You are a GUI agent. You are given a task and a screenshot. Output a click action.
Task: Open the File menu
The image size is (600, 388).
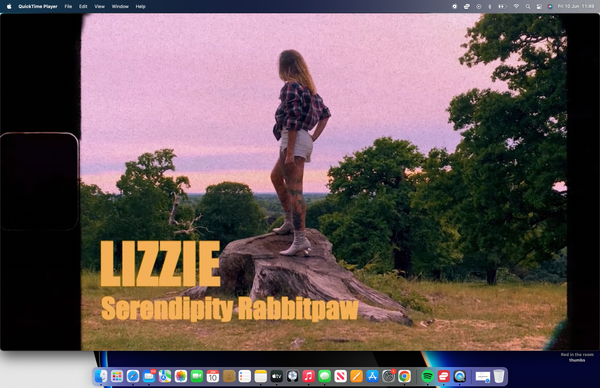[68, 7]
